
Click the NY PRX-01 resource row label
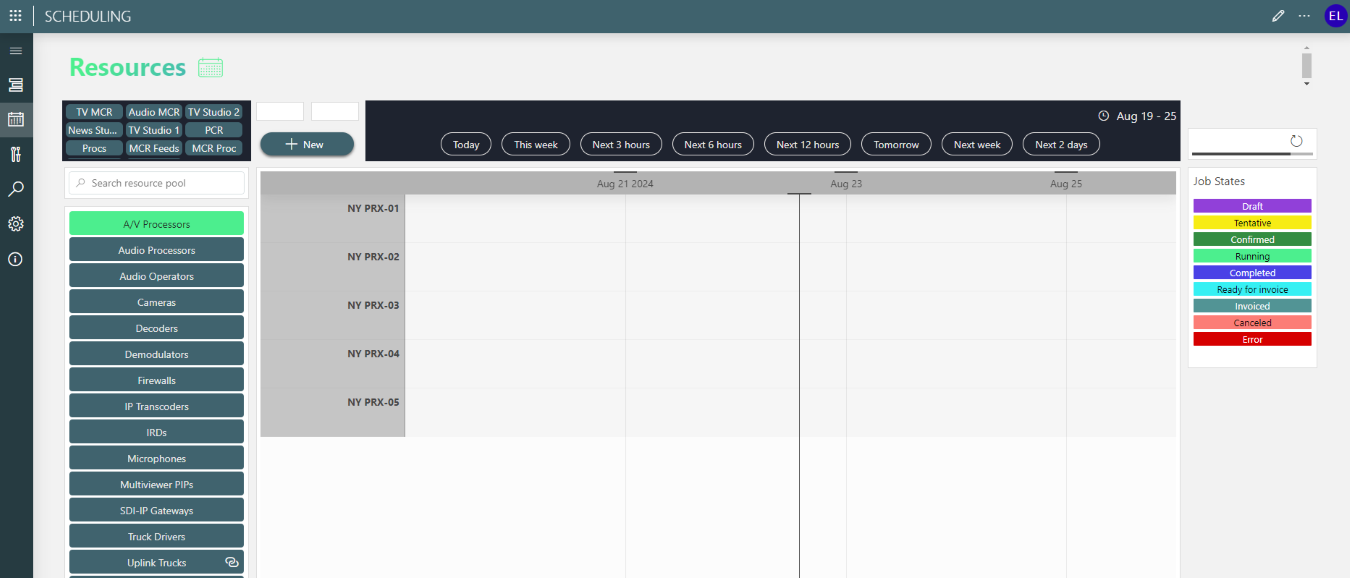(x=373, y=208)
